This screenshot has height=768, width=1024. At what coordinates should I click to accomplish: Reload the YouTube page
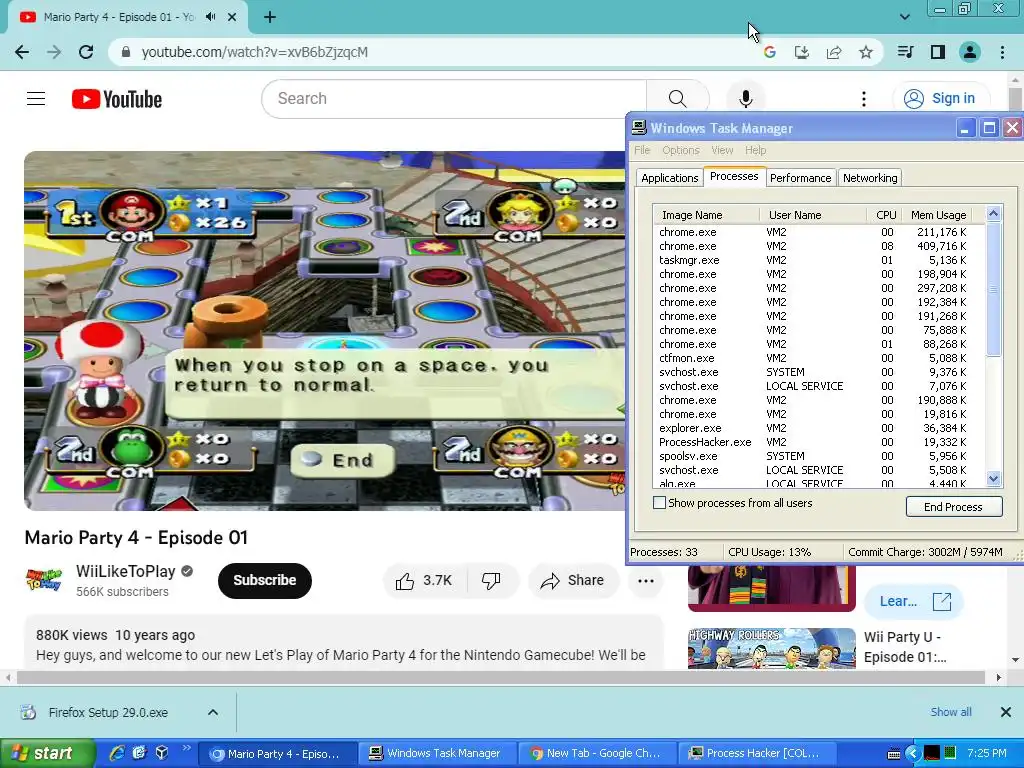[x=86, y=52]
